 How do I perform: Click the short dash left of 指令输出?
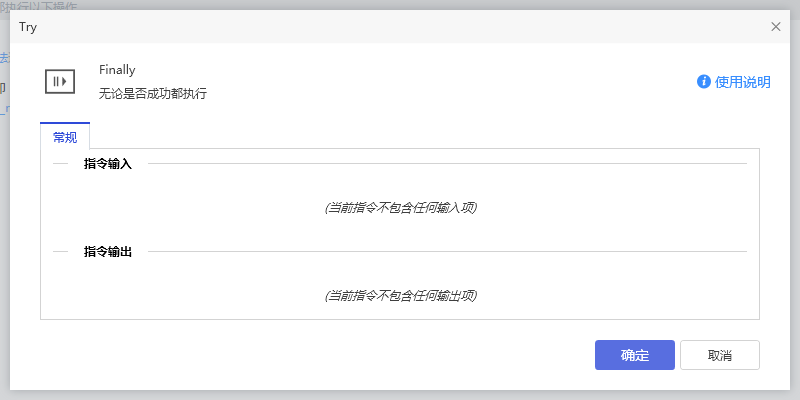coord(60,252)
